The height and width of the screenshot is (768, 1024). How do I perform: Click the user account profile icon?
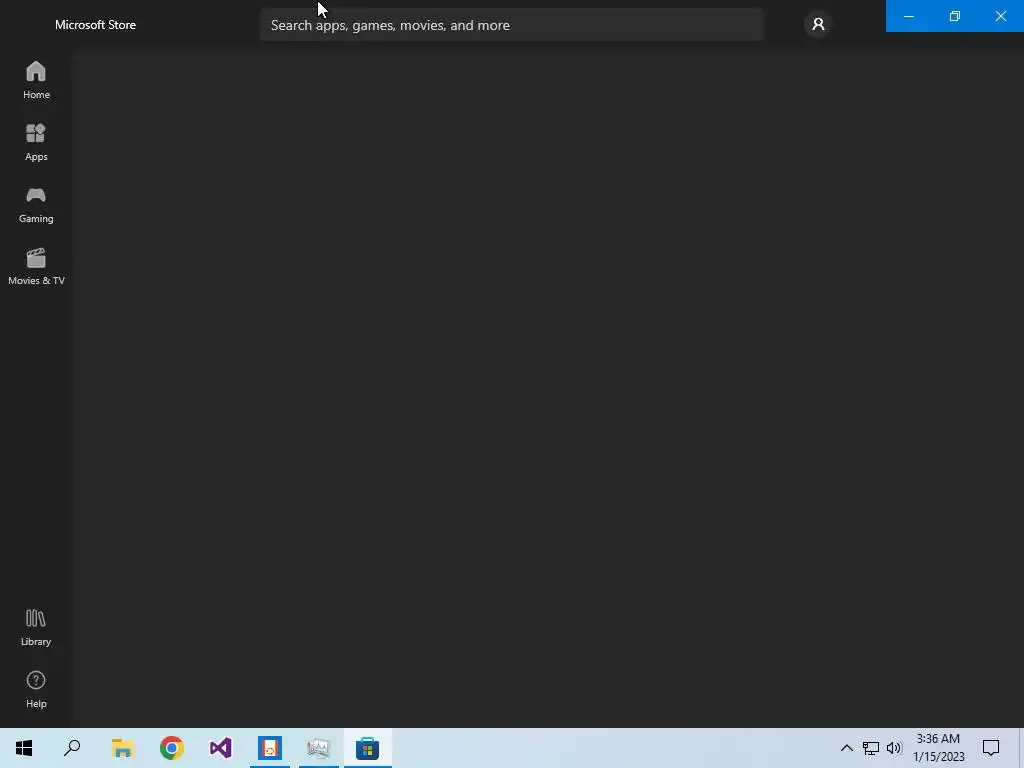click(818, 25)
